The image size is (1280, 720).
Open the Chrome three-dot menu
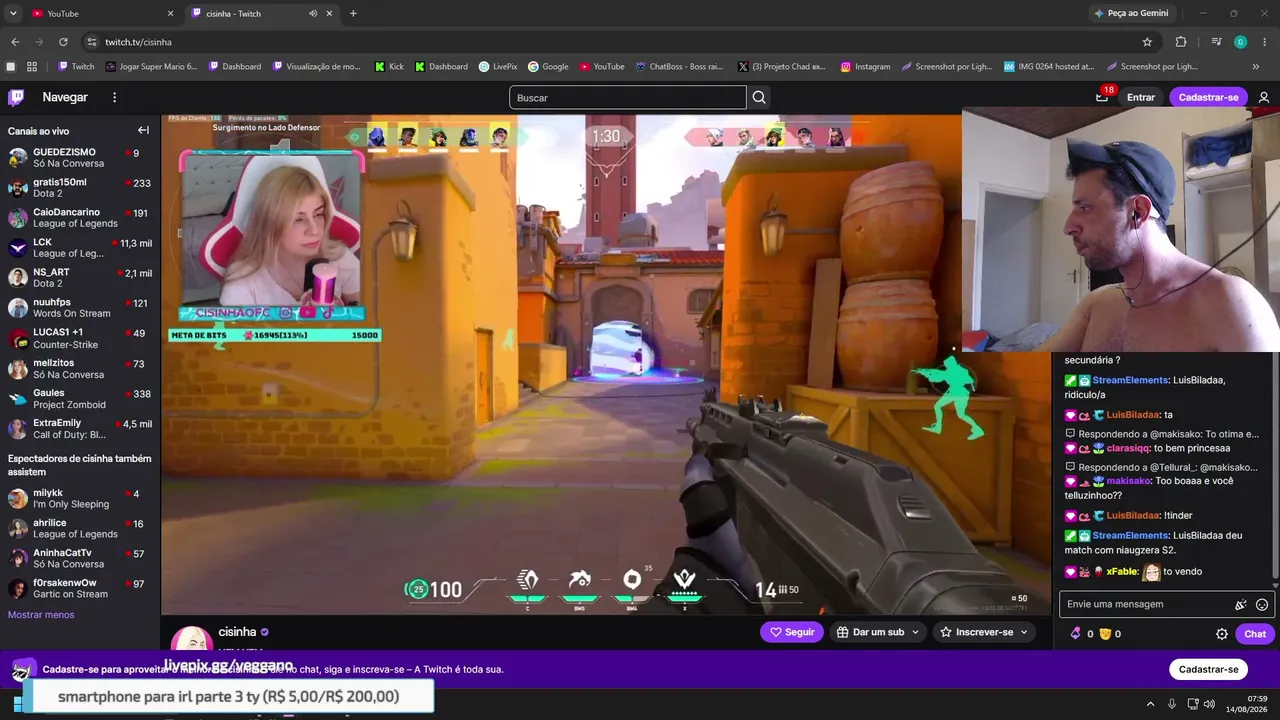(x=1265, y=42)
